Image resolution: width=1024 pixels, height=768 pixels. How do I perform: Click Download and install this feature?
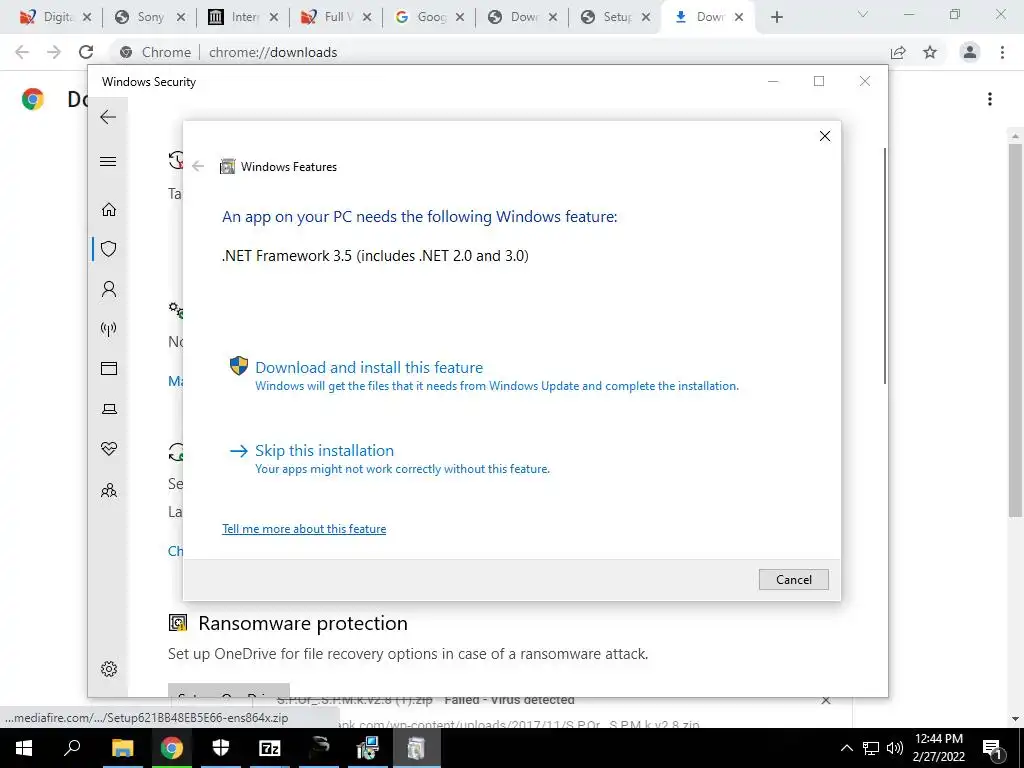[x=369, y=368]
